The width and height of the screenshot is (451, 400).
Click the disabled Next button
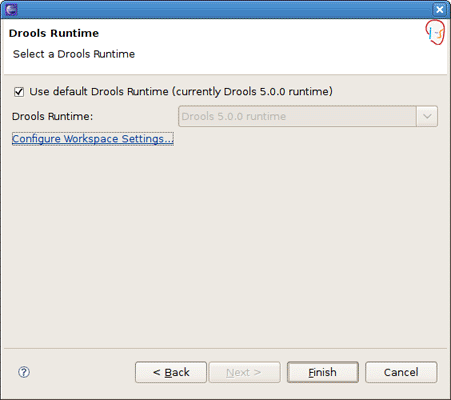click(244, 372)
